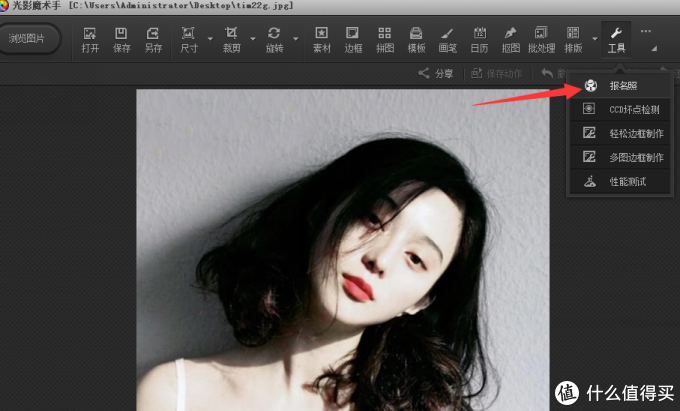
Task: Expand the 排版 dropdown arrow
Action: point(595,39)
